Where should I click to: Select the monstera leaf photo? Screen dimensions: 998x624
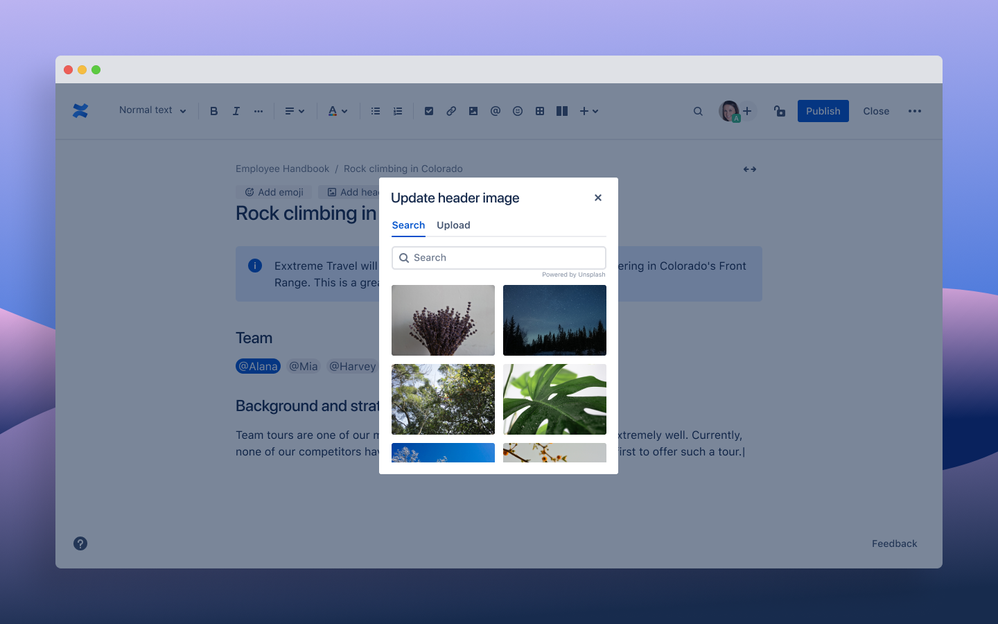(x=554, y=399)
